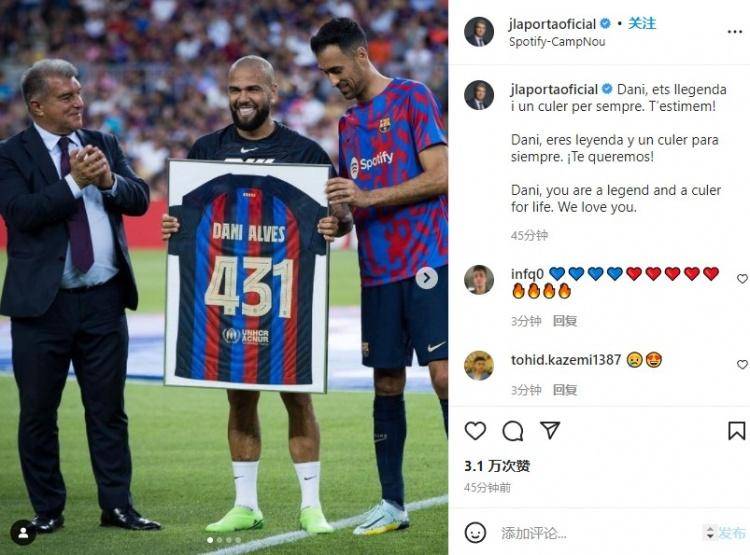Viewport: 750px width, 555px height.
Task: Save the post with the bookmark icon
Action: tap(737, 431)
